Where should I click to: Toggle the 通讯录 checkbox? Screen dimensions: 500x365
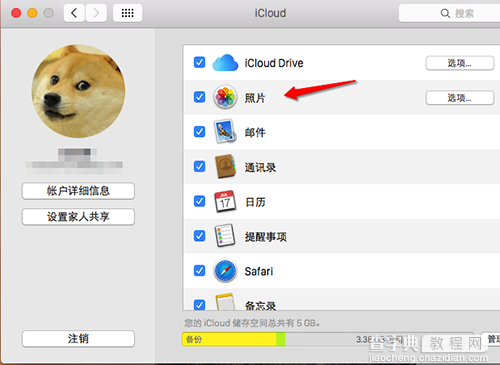tap(199, 166)
